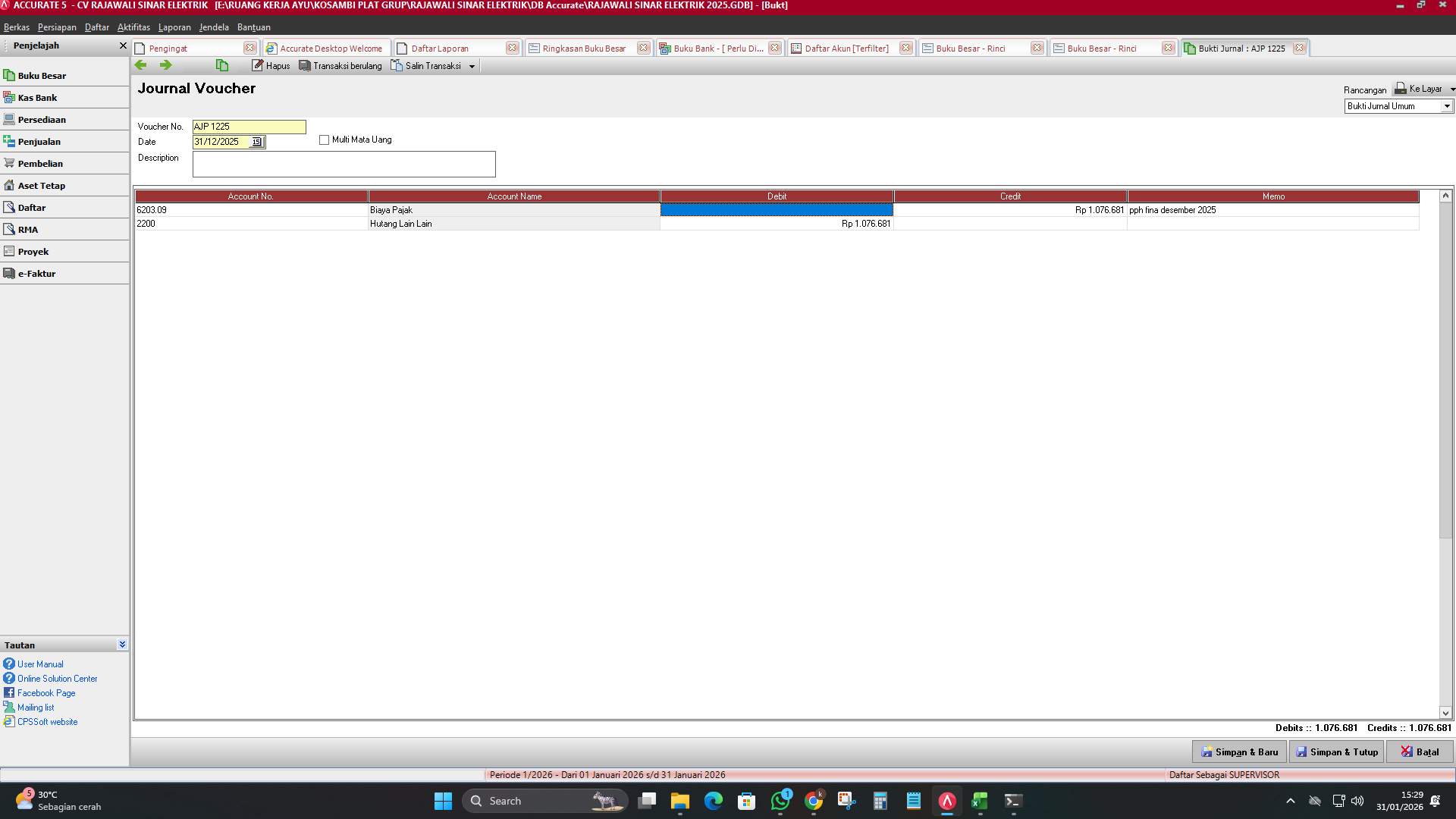The image size is (1456, 819).
Task: Click the previous transaction arrow
Action: 141,65
